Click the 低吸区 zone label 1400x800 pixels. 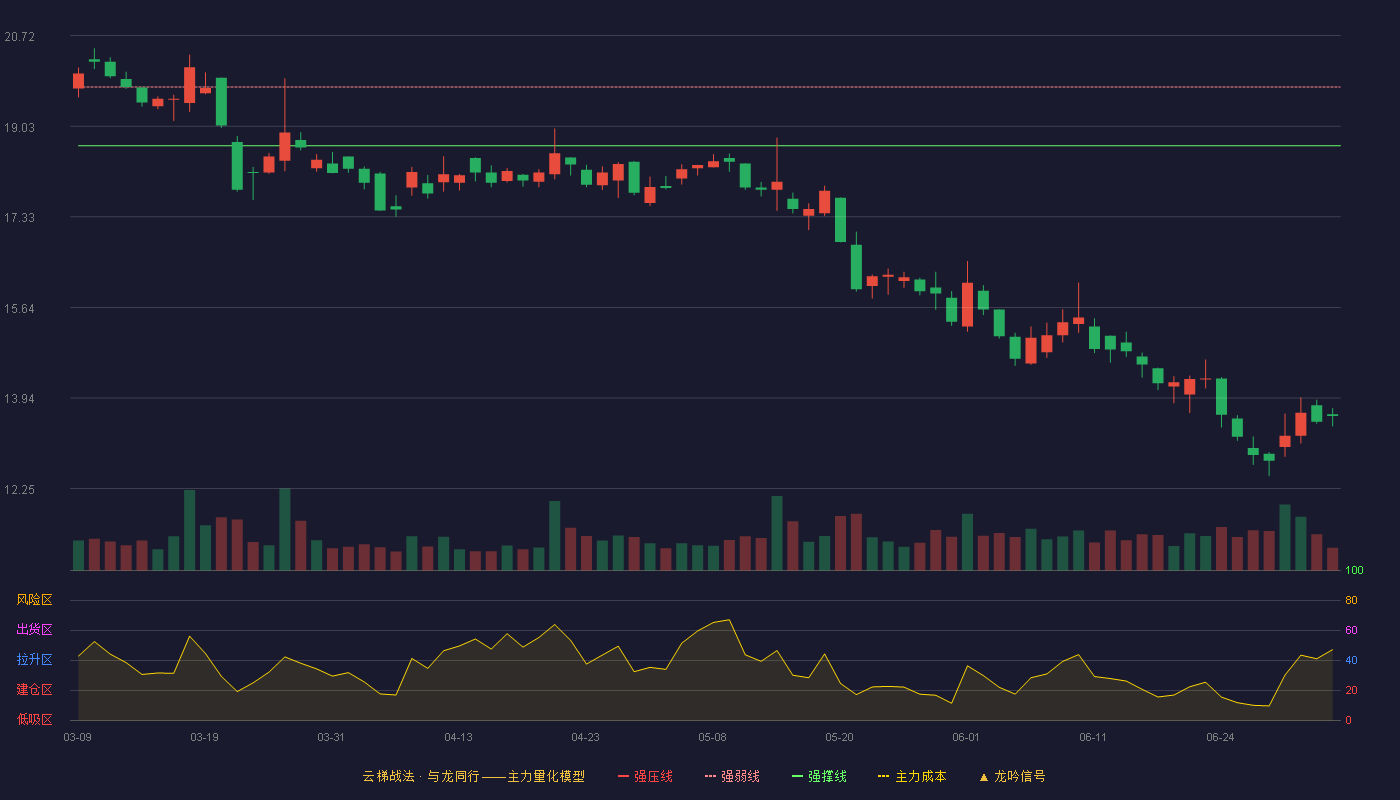click(34, 719)
